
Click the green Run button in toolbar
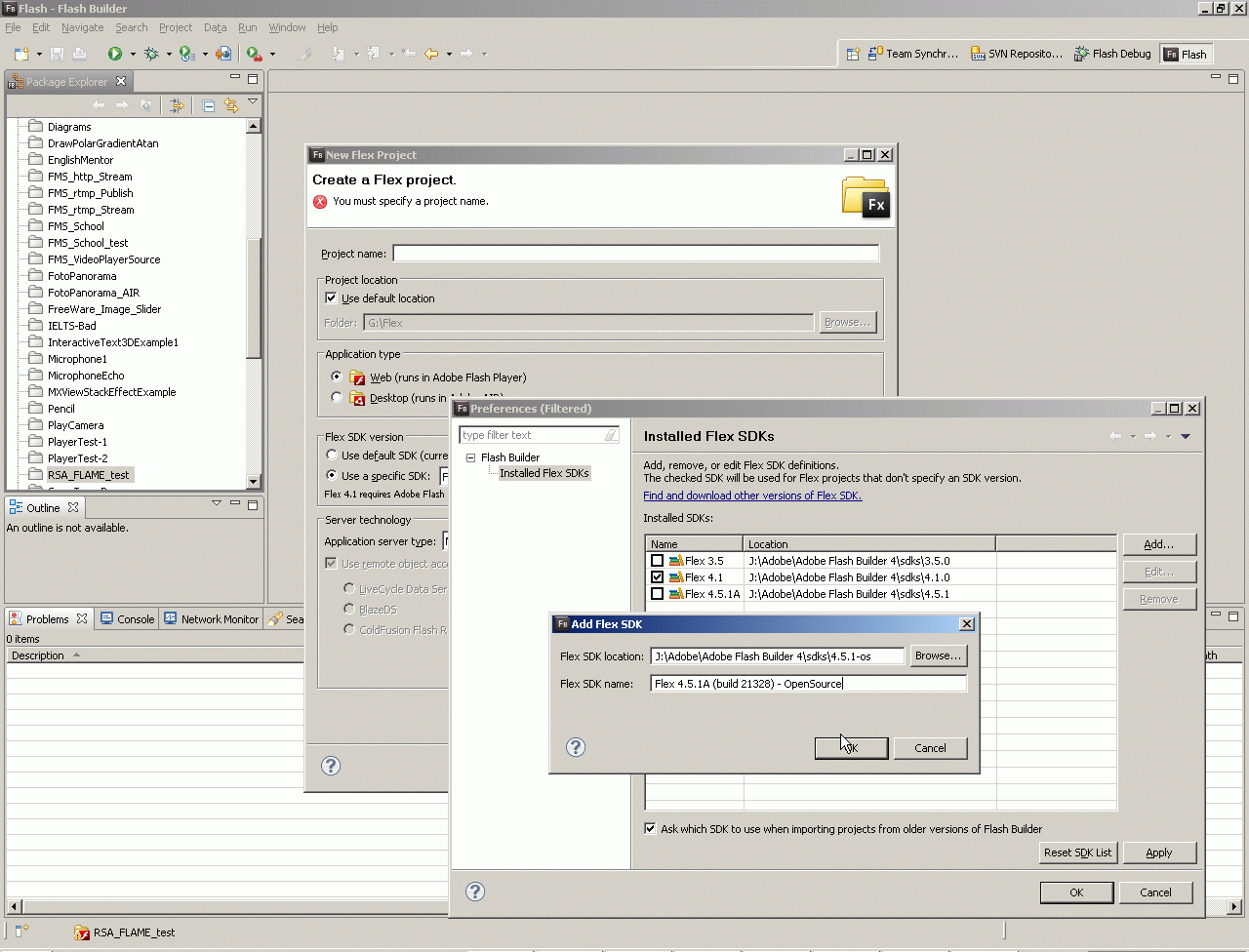coord(115,54)
